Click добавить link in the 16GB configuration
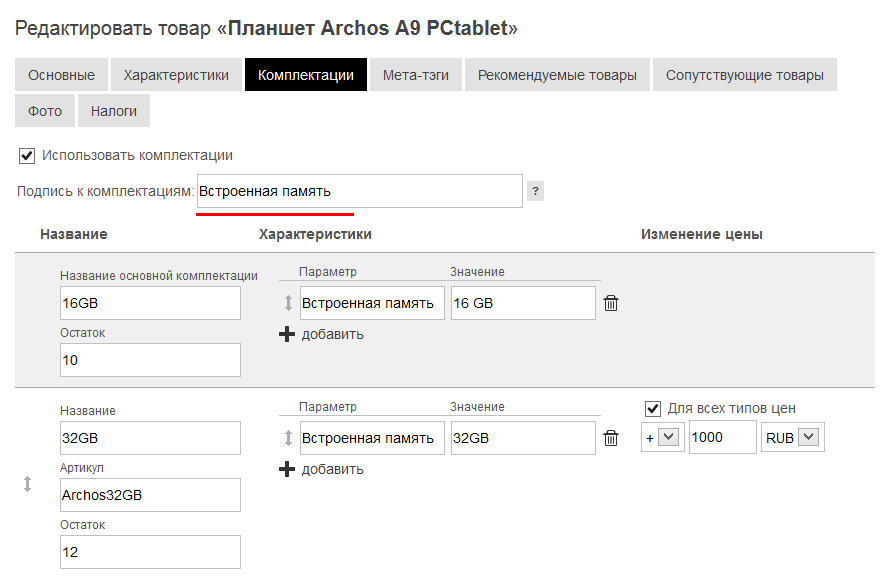The image size is (888, 584). [x=332, y=334]
